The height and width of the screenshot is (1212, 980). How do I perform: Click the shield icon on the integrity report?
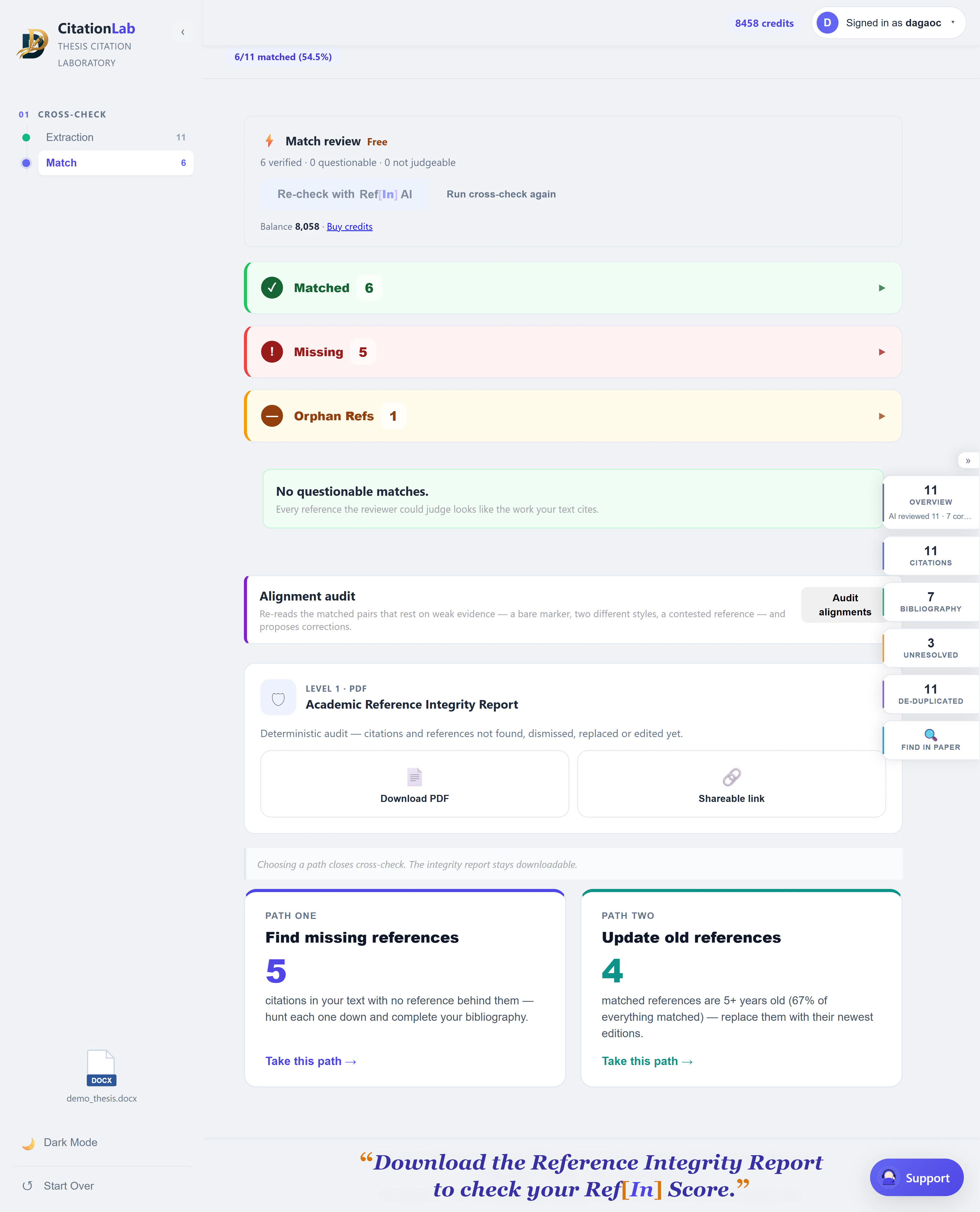click(278, 698)
